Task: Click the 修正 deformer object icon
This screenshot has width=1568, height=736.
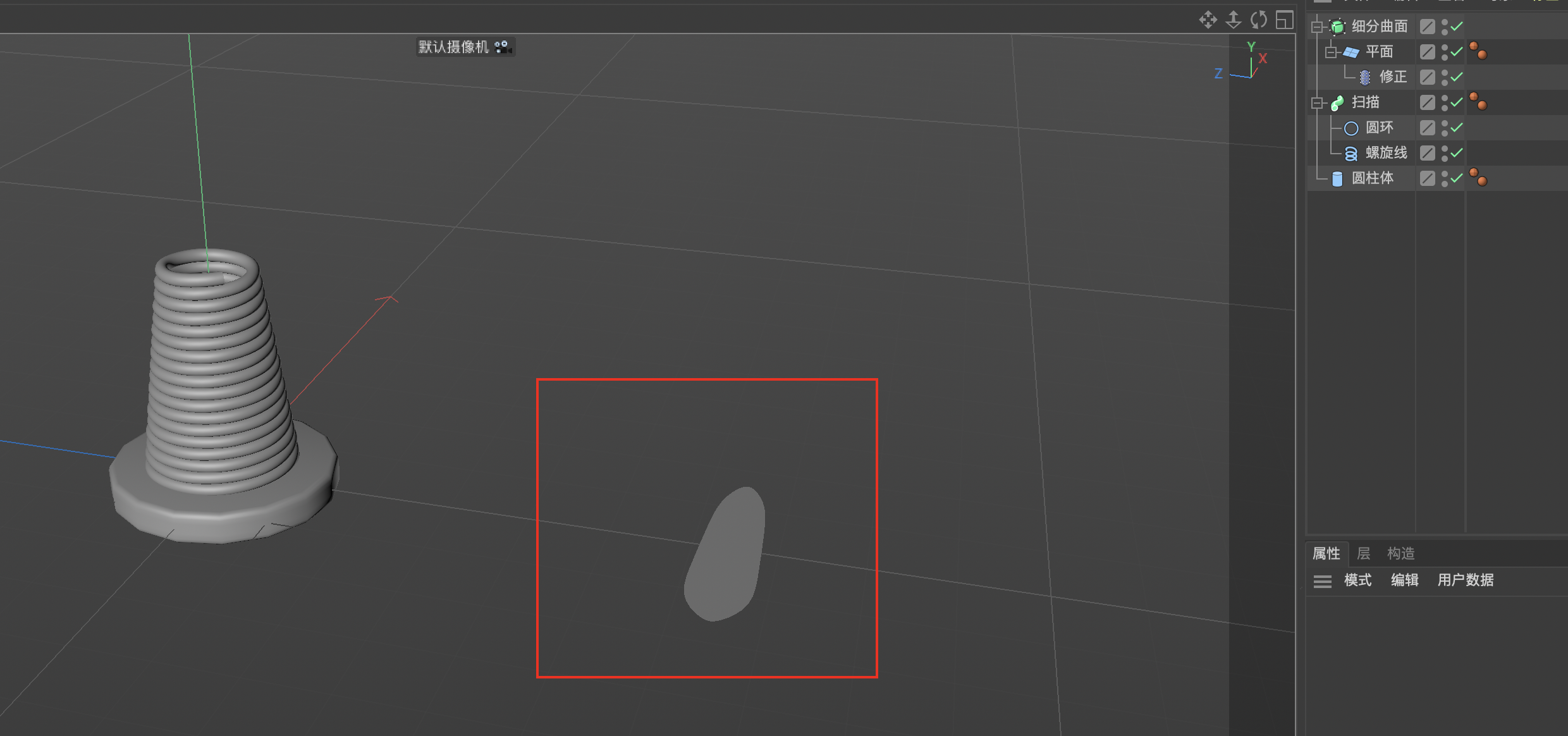Action: click(x=1365, y=77)
